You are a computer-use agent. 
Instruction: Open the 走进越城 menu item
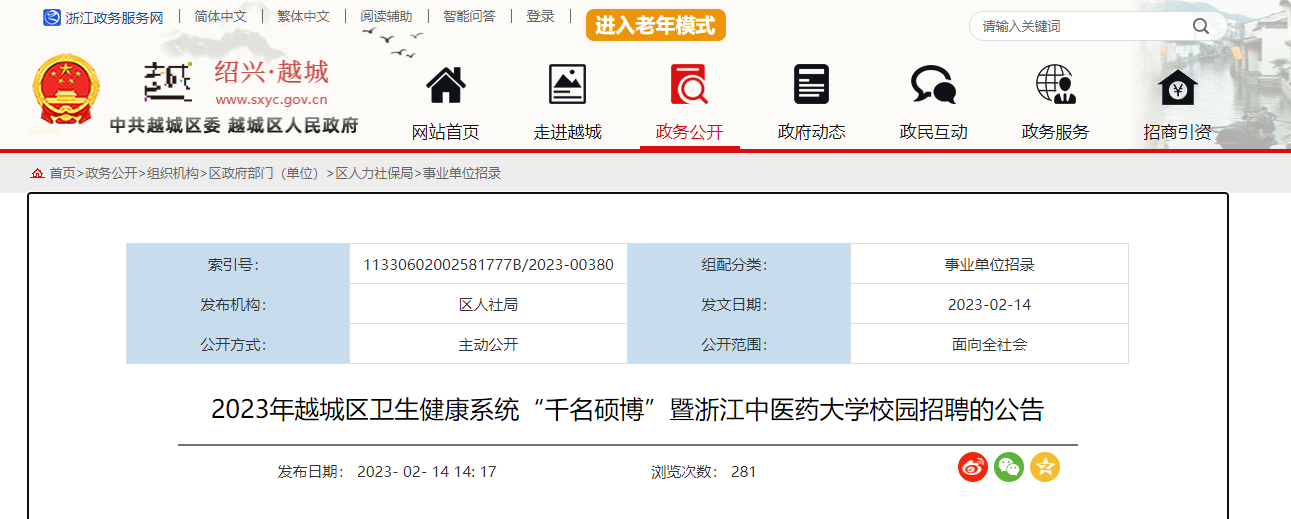(568, 132)
